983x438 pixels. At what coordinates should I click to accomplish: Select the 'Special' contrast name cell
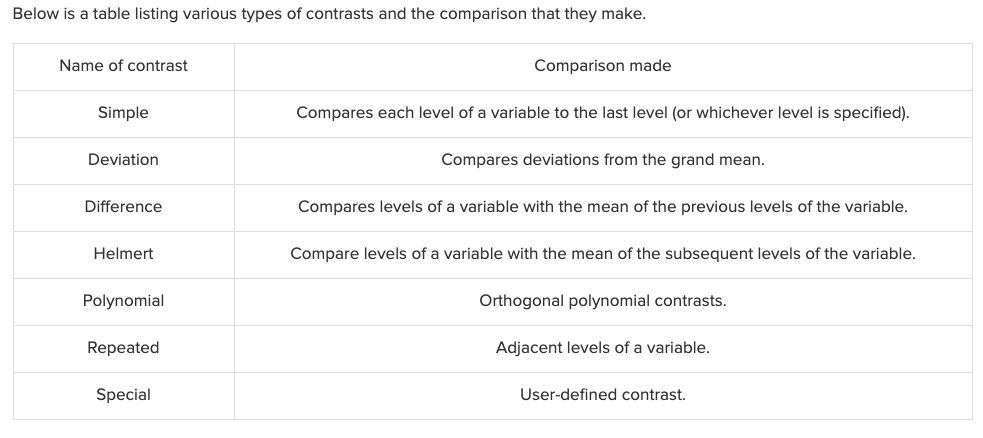[x=124, y=395]
